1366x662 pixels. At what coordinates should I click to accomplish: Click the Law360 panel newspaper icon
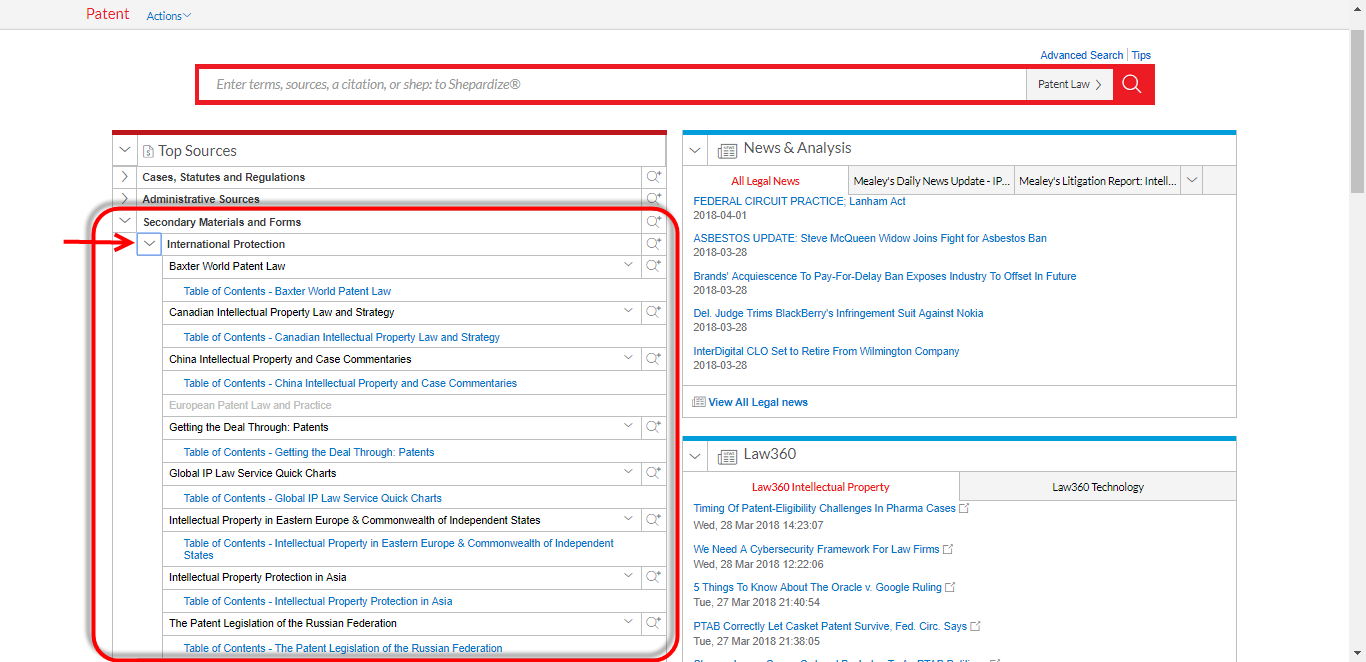click(x=727, y=456)
